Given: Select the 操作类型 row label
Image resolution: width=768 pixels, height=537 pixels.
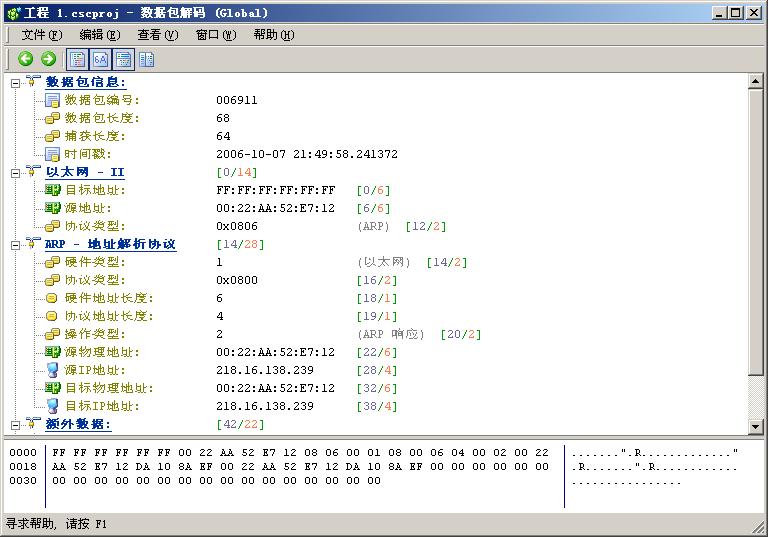Looking at the screenshot, I should pyautogui.click(x=95, y=334).
